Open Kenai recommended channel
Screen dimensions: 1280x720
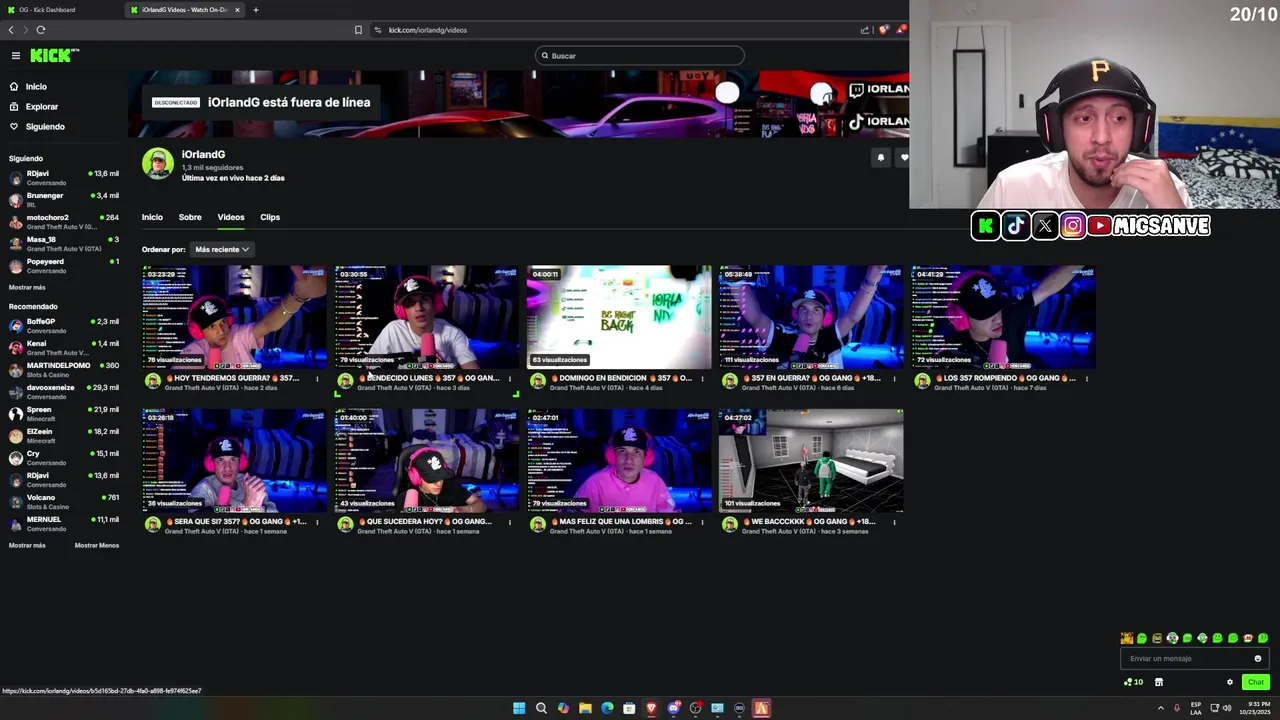click(x=64, y=347)
